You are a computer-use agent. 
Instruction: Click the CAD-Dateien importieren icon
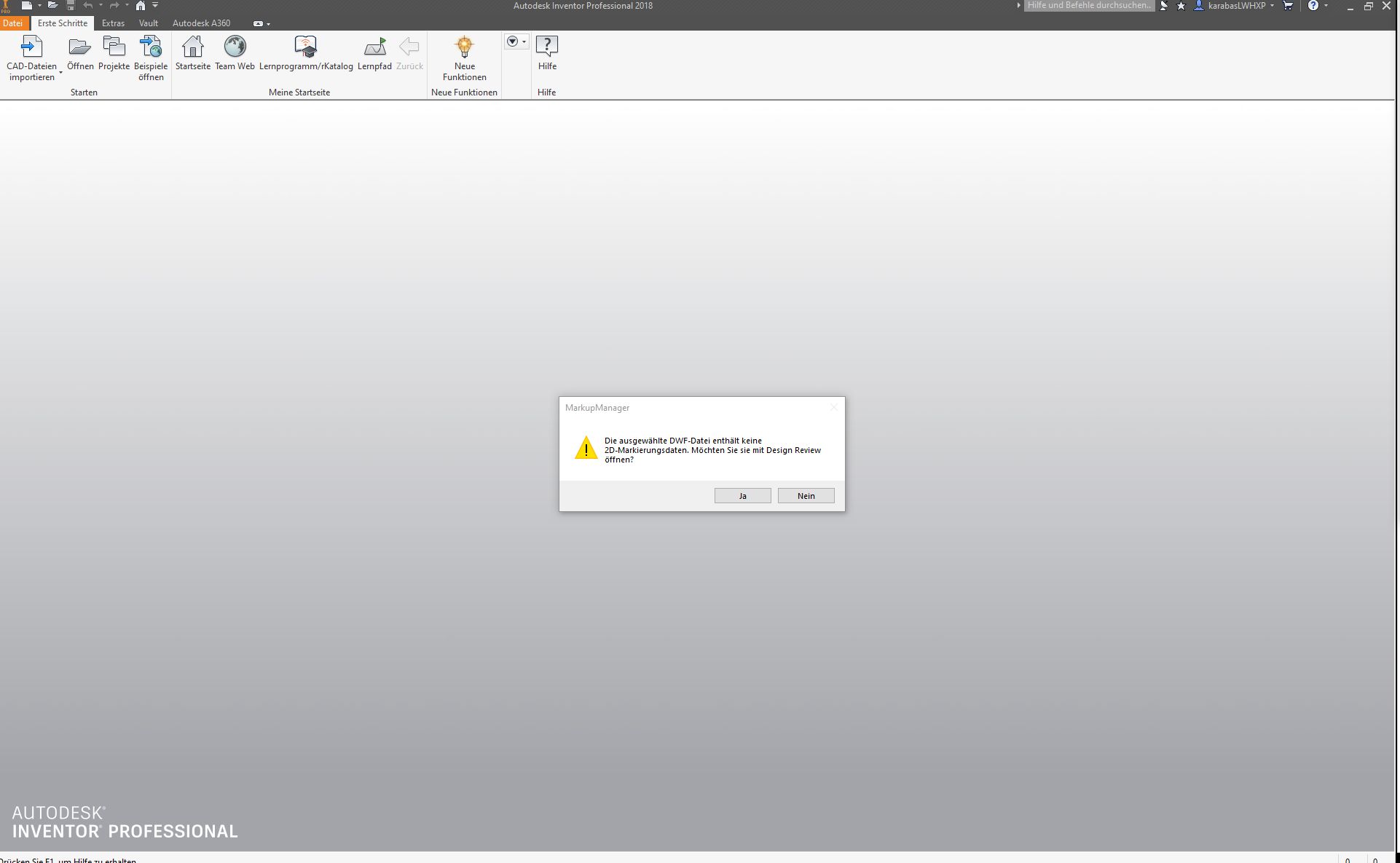pos(31,47)
